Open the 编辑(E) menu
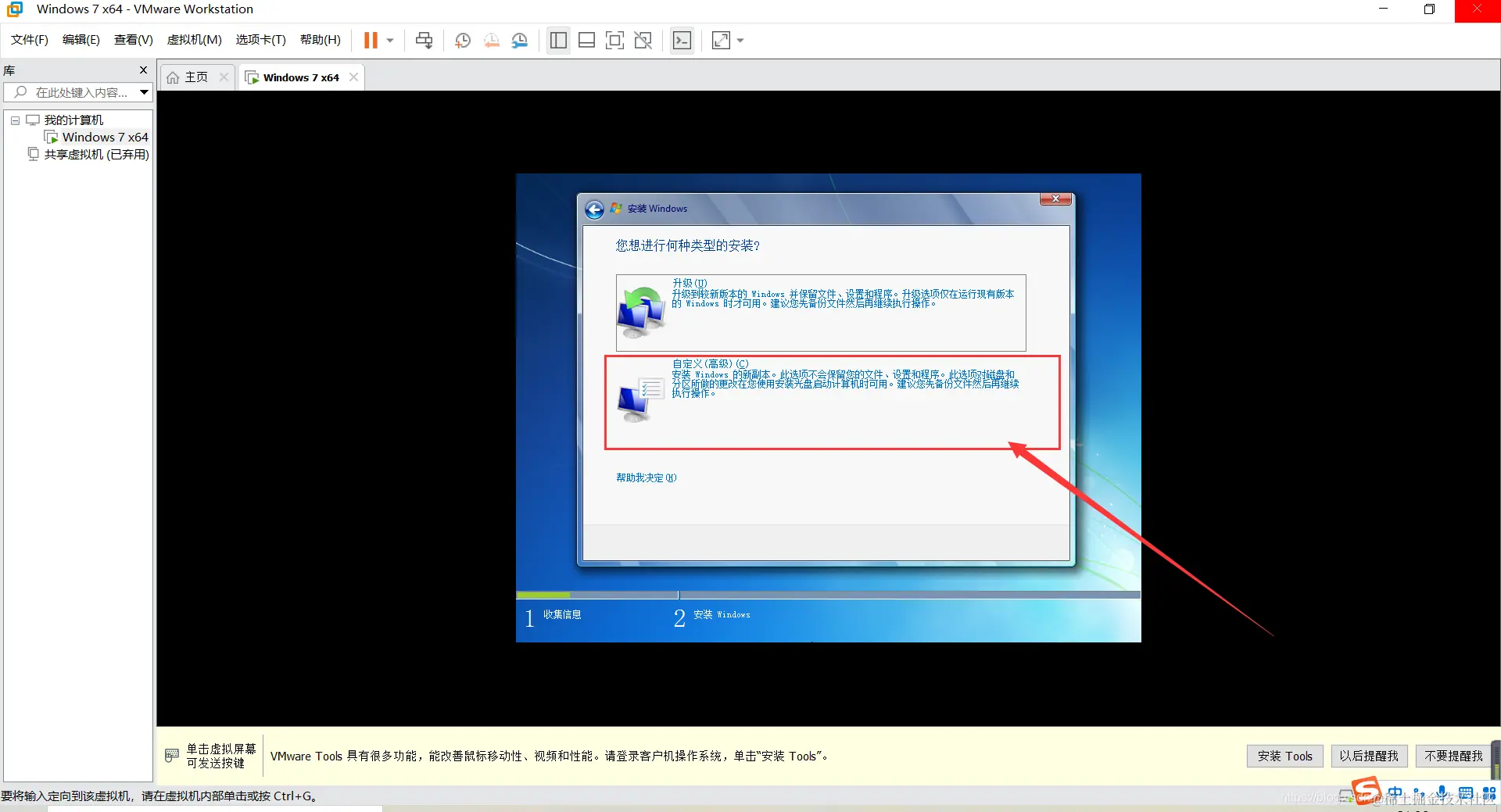This screenshot has height=812, width=1501. coord(81,40)
